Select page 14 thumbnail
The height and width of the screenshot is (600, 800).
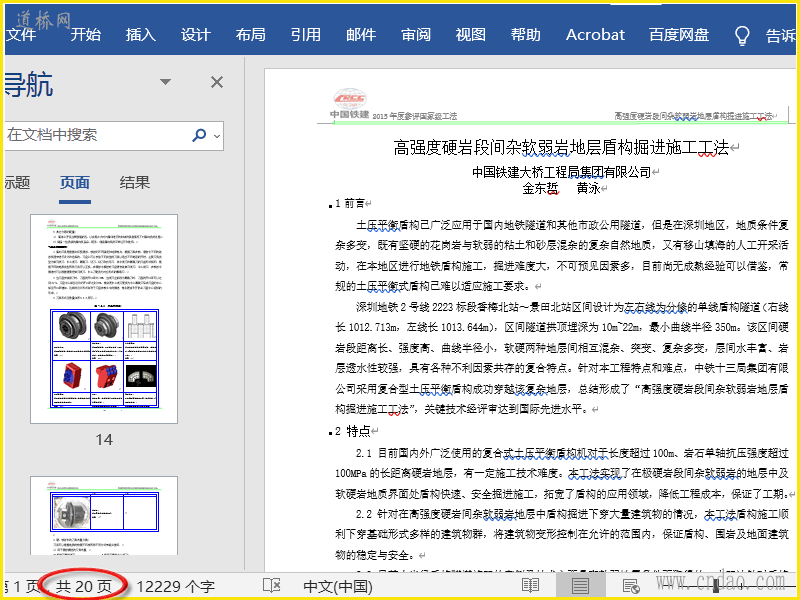point(104,320)
